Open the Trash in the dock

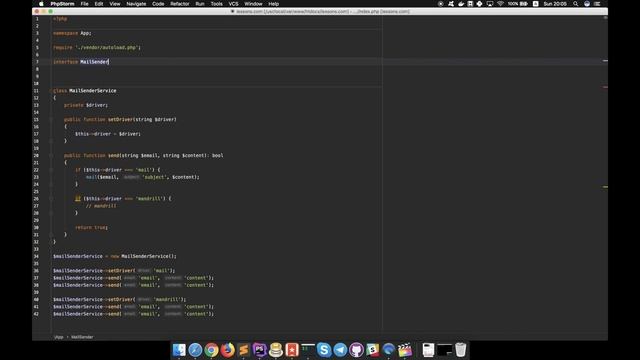click(x=460, y=350)
